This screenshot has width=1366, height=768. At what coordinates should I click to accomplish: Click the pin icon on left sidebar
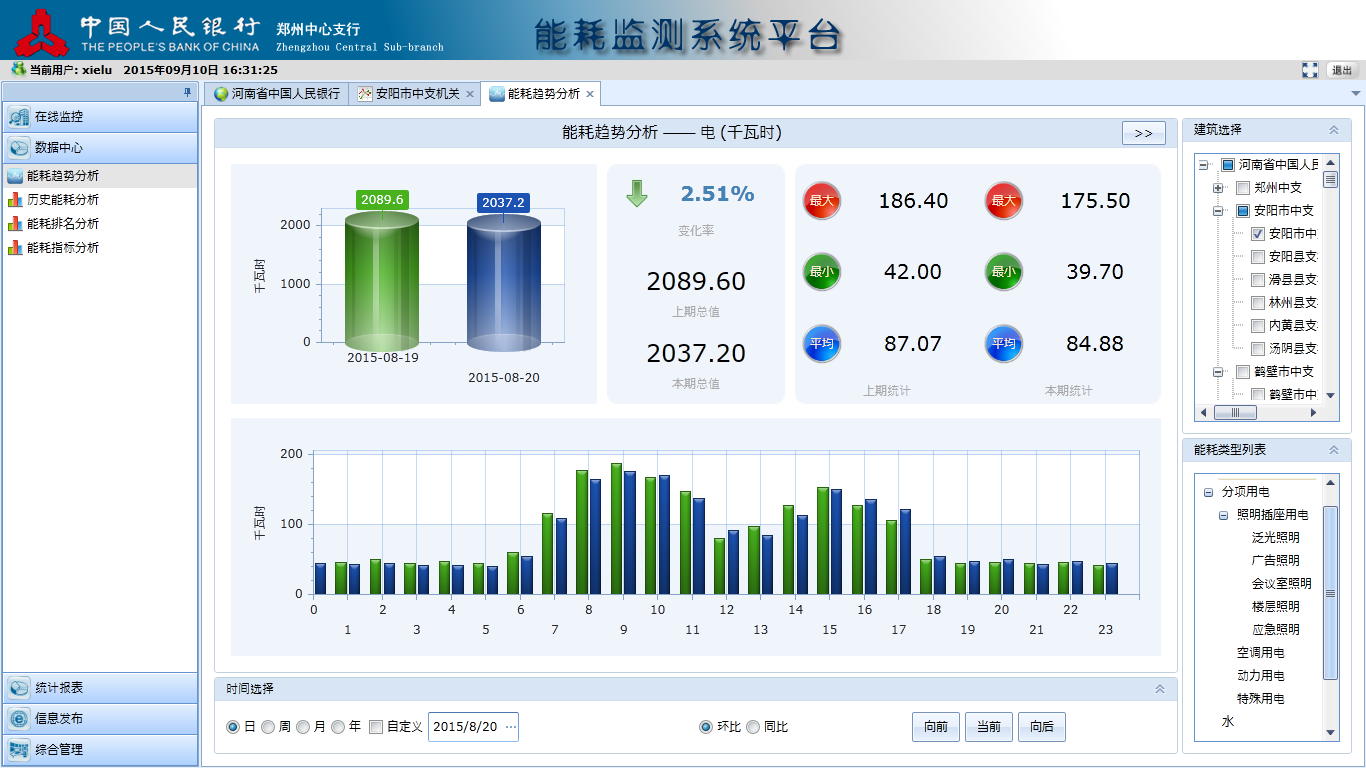(187, 92)
